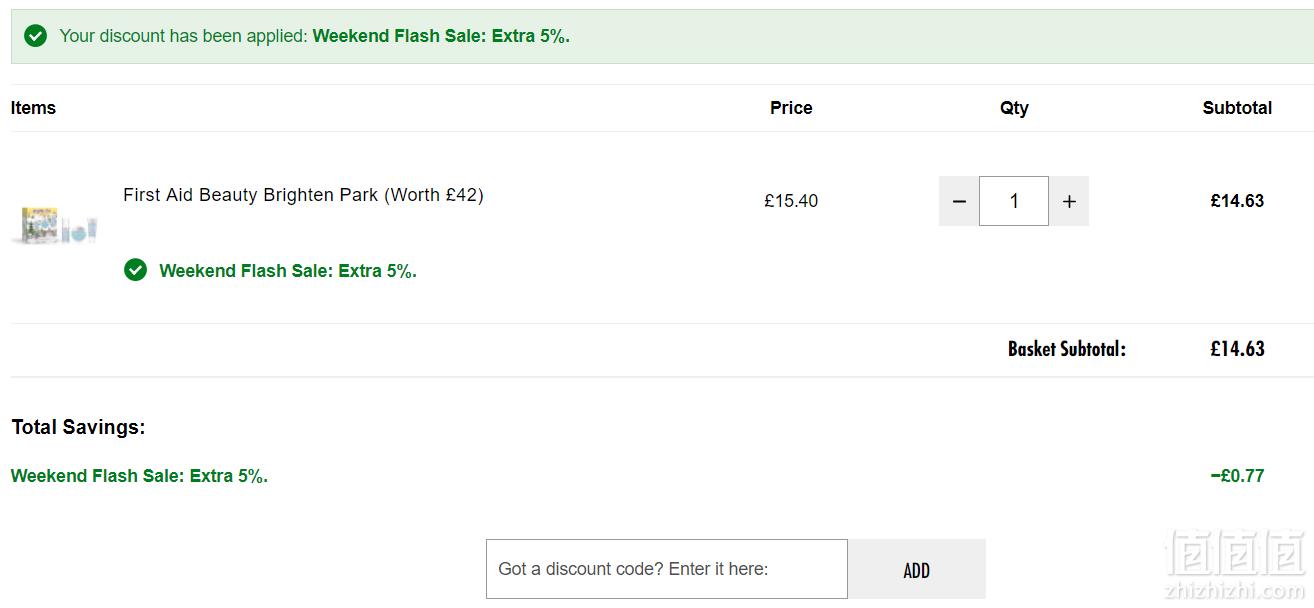
Task: Click the Total Savings heading
Action: pyautogui.click(x=78, y=427)
